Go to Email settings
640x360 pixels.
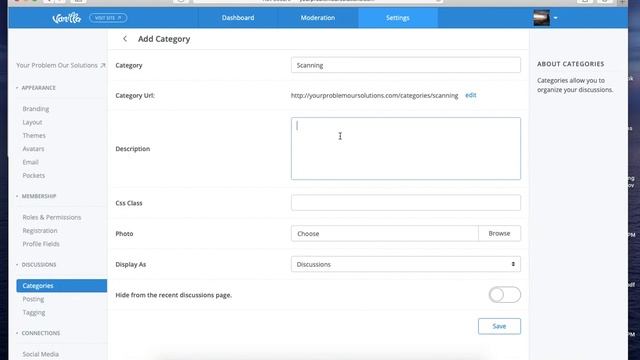pos(31,162)
